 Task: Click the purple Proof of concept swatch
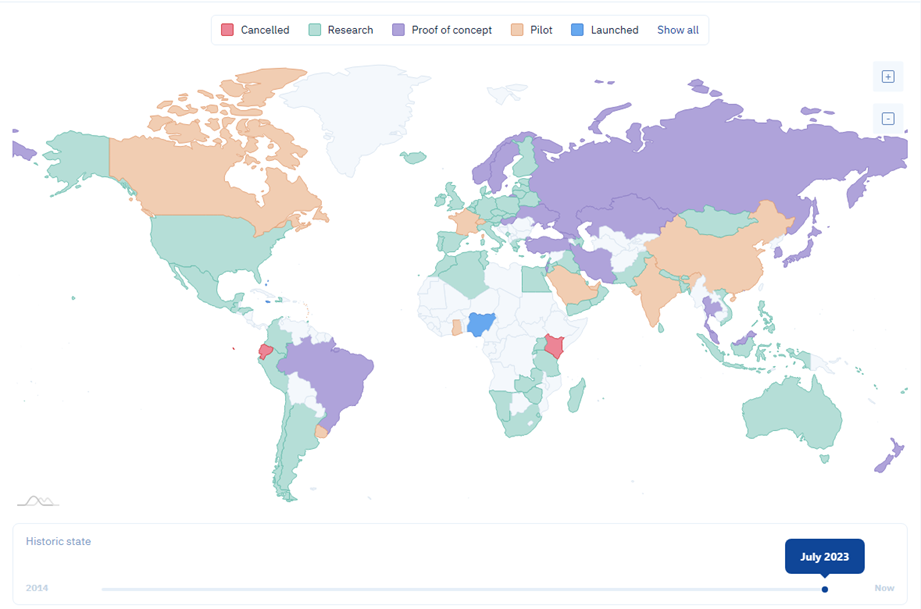point(398,30)
